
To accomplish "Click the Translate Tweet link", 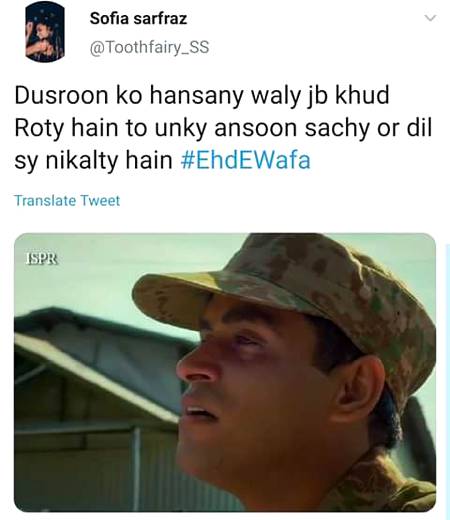I will pos(67,201).
